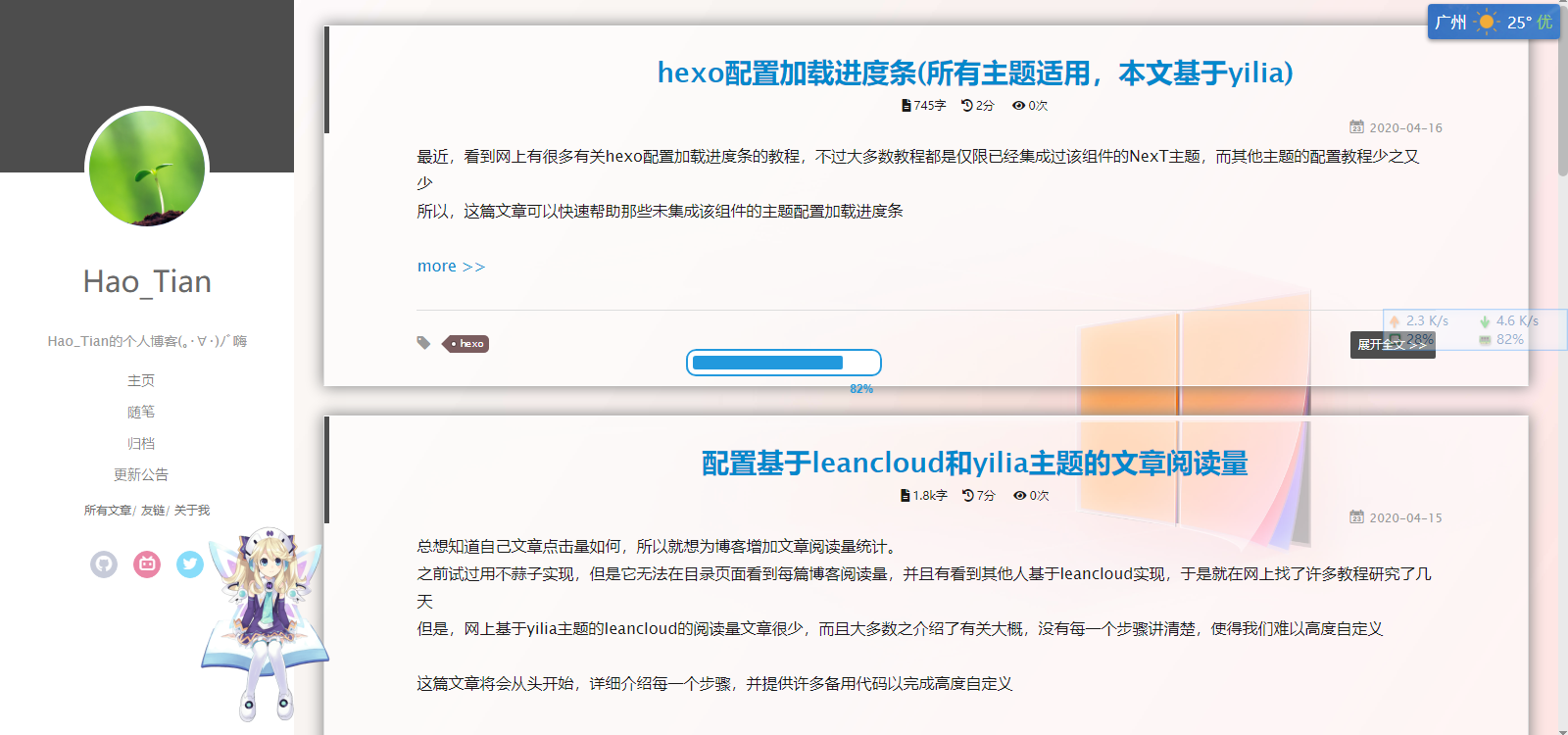
Task: Click the sun icon in the weather widget
Action: tap(1487, 22)
